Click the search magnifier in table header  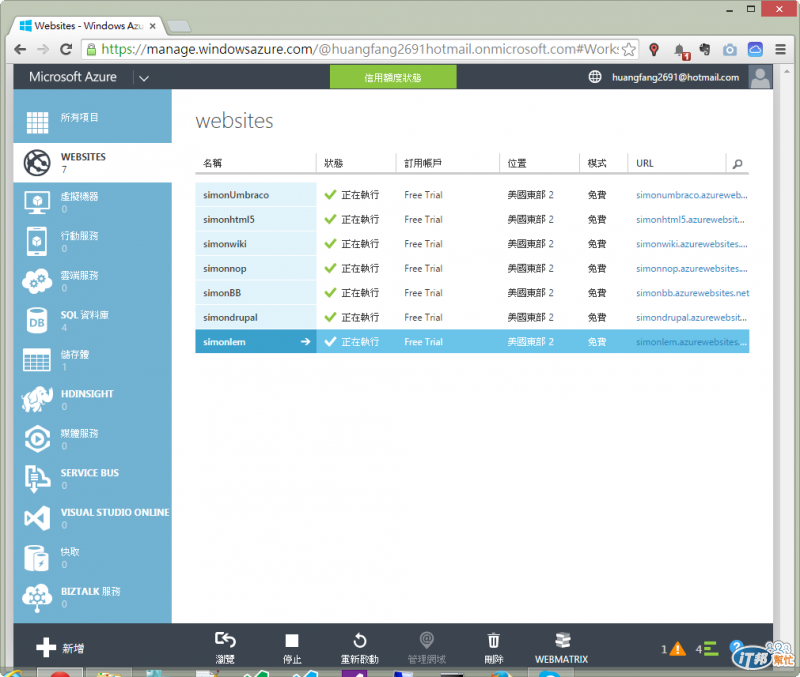point(737,164)
